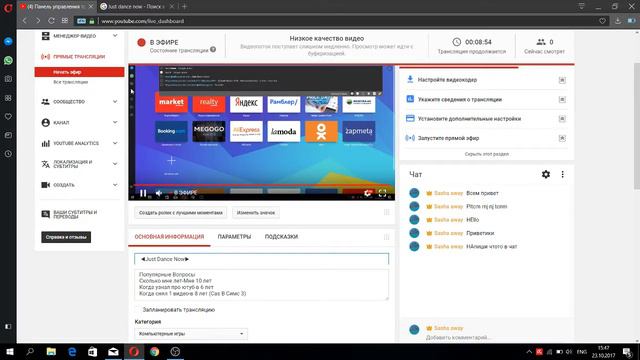Open History clock in the Opera sidebar
Image resolution: width=640 pixels, height=360 pixels.
pyautogui.click(x=8, y=154)
